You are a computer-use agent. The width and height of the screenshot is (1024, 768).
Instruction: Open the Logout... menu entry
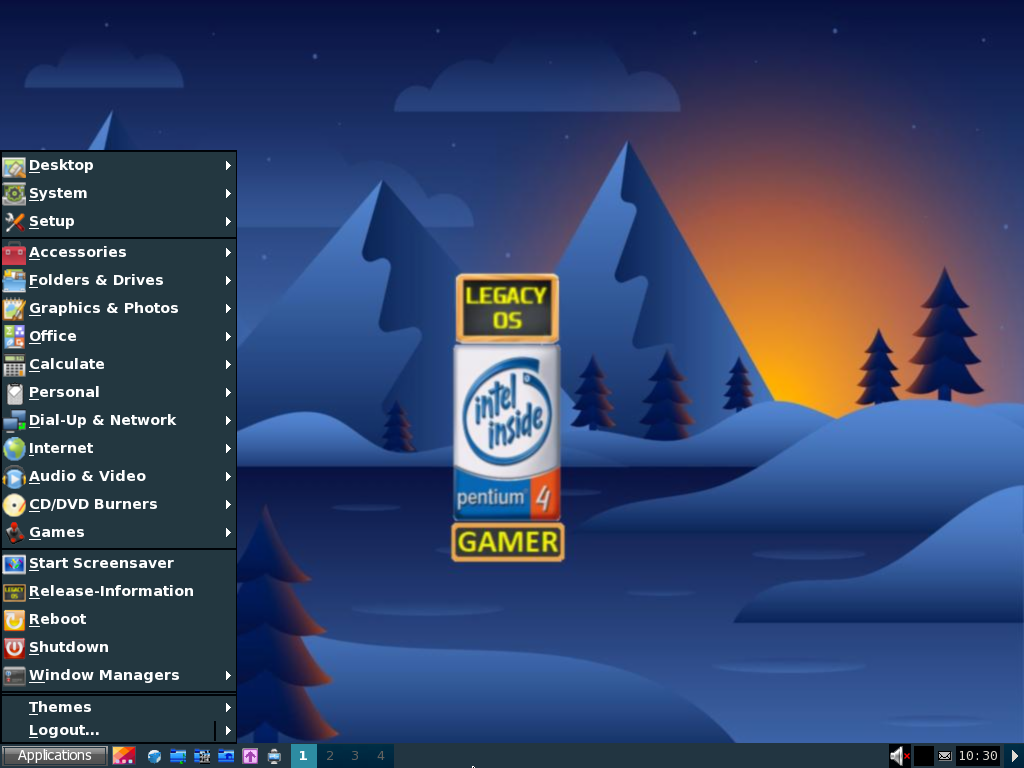(x=118, y=731)
